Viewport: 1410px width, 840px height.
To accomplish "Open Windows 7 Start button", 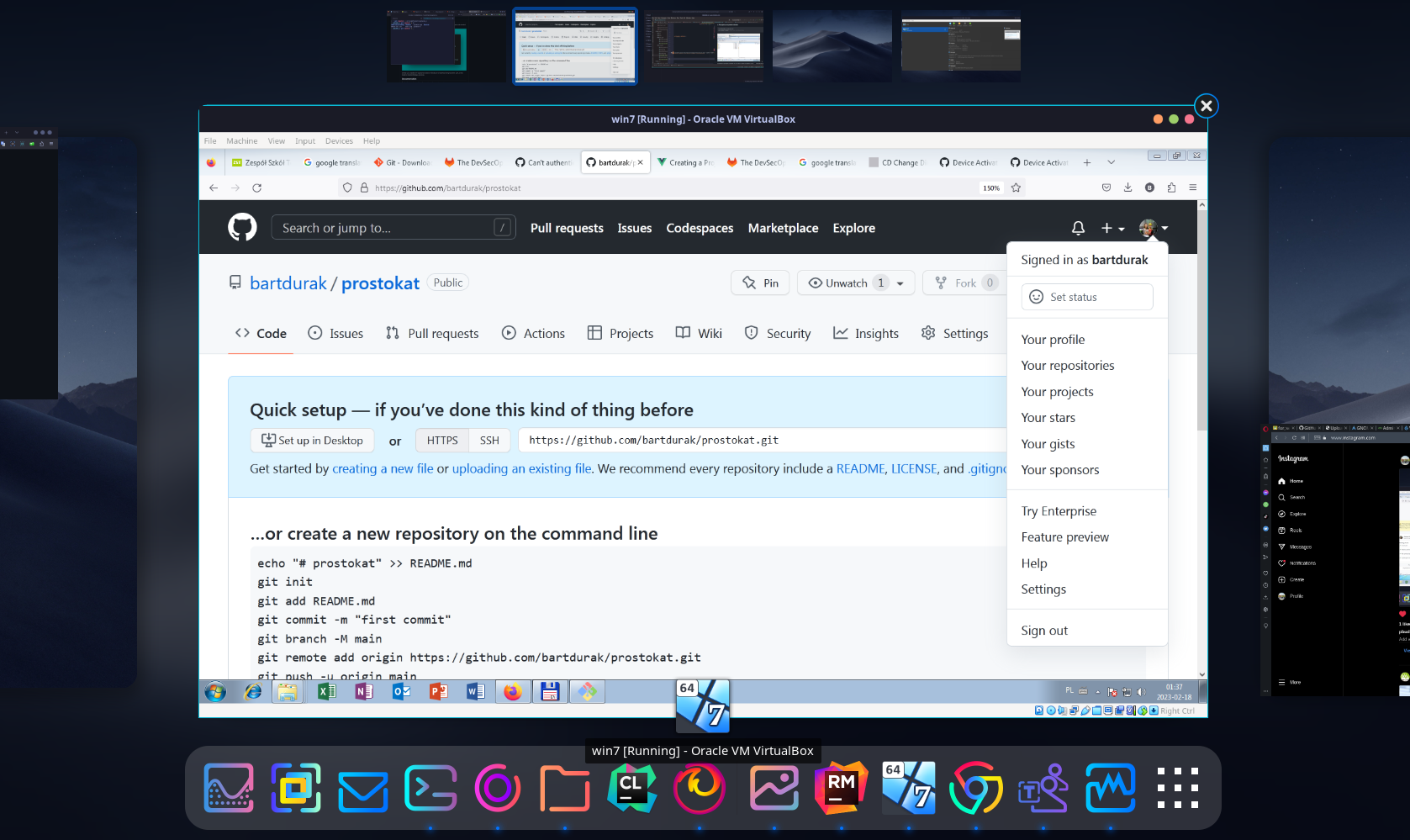I will (x=215, y=692).
